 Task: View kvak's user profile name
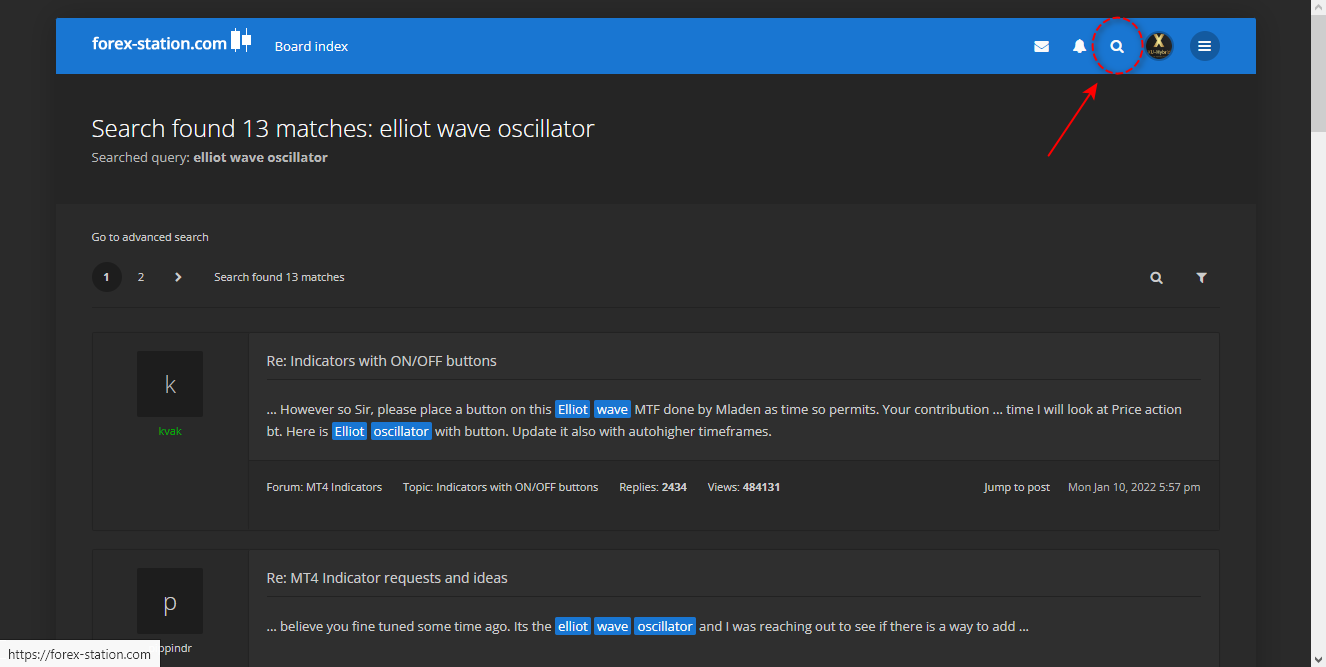point(170,431)
